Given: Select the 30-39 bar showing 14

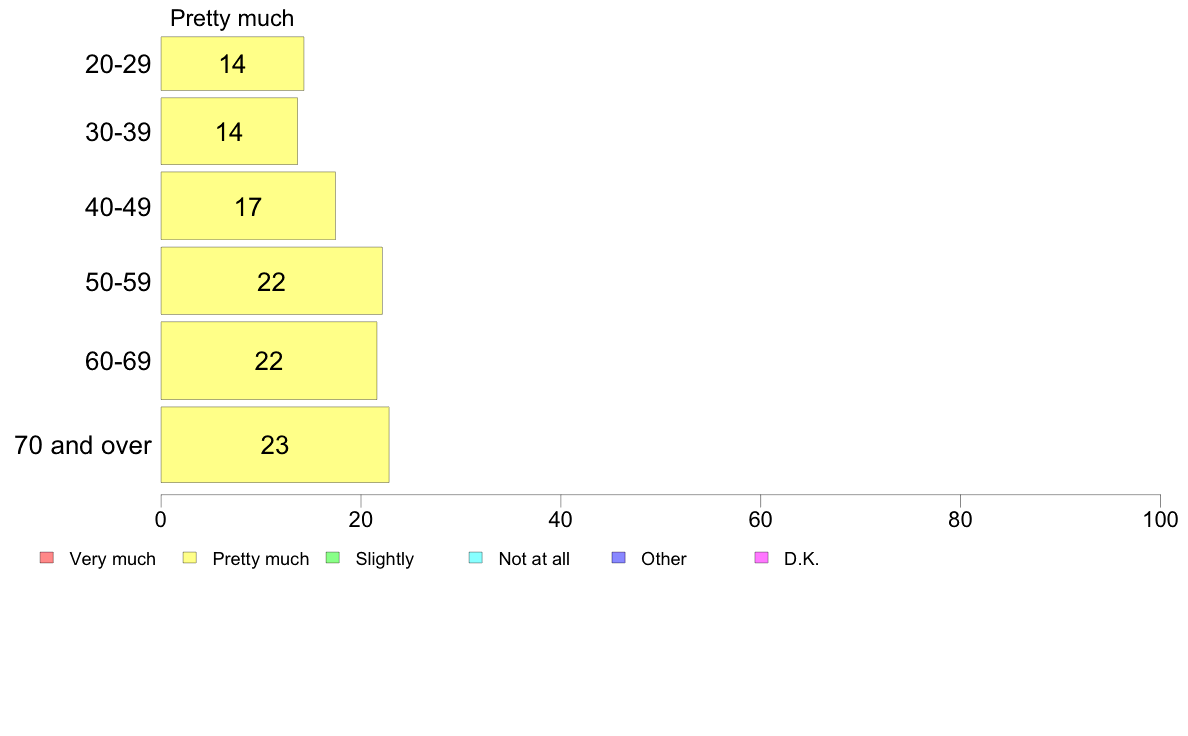Looking at the screenshot, I should click(230, 131).
